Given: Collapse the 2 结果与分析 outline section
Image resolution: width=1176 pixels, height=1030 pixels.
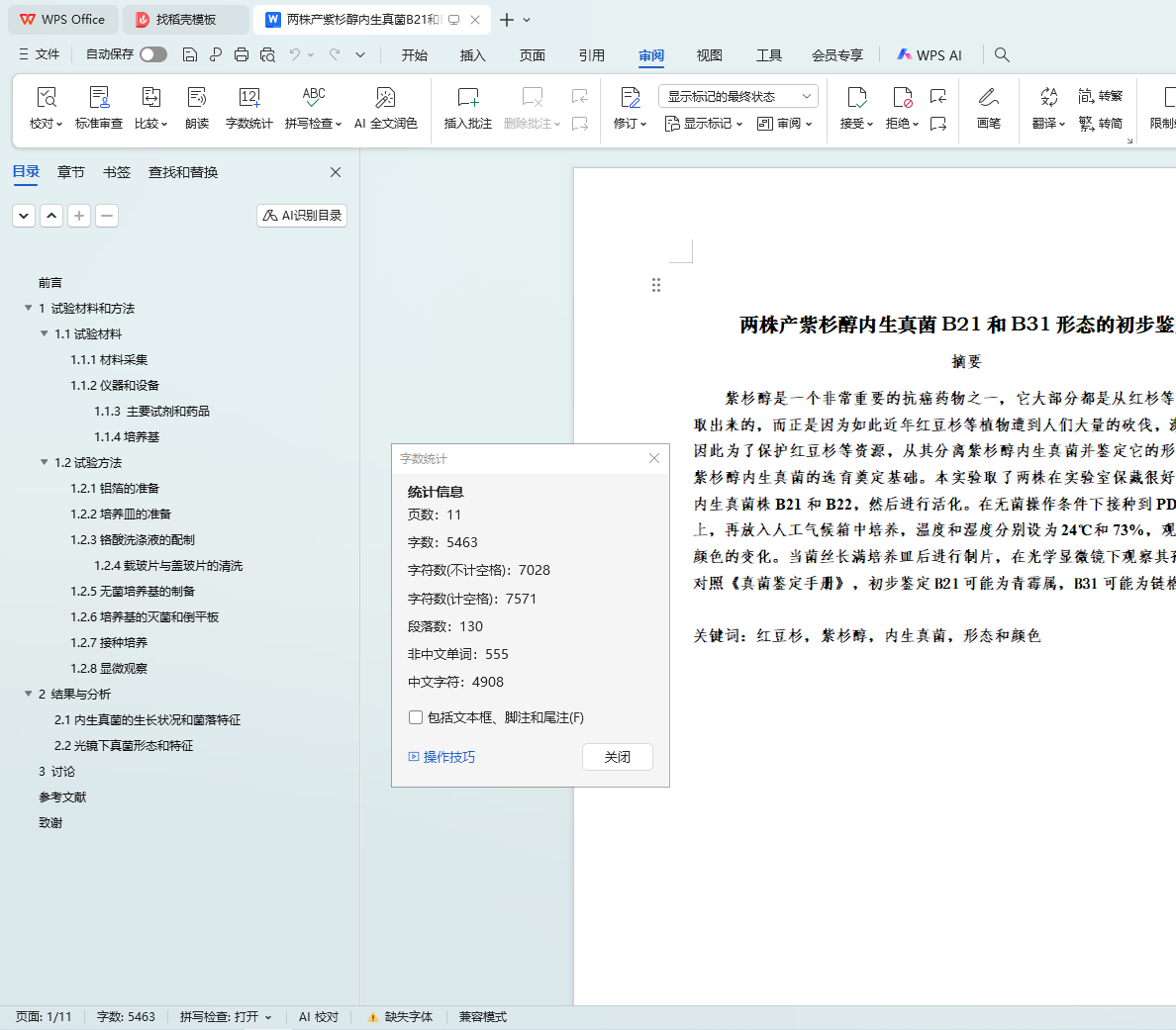Looking at the screenshot, I should 29,695.
